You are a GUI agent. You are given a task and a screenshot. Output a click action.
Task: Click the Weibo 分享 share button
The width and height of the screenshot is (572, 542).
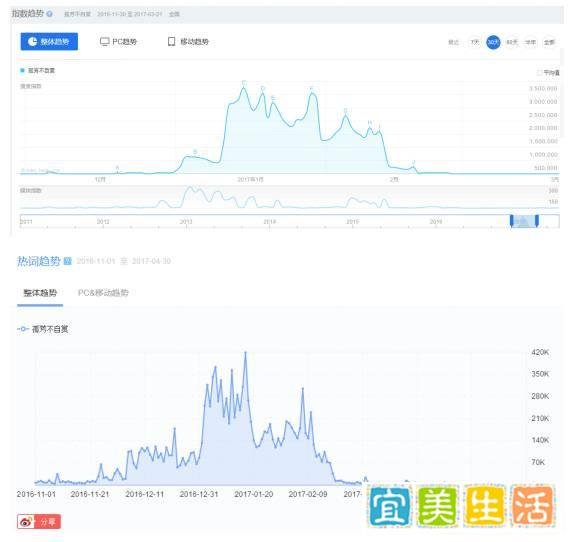[39, 522]
